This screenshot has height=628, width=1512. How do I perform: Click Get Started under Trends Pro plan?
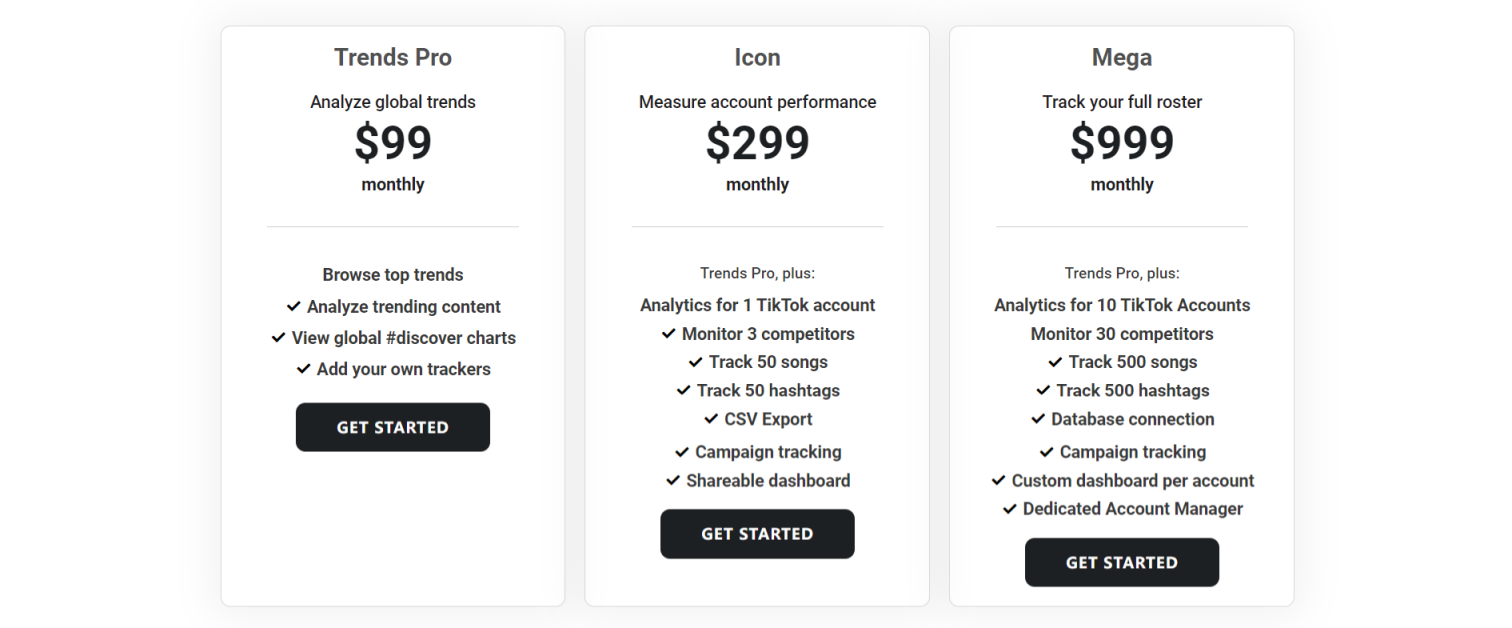(392, 427)
